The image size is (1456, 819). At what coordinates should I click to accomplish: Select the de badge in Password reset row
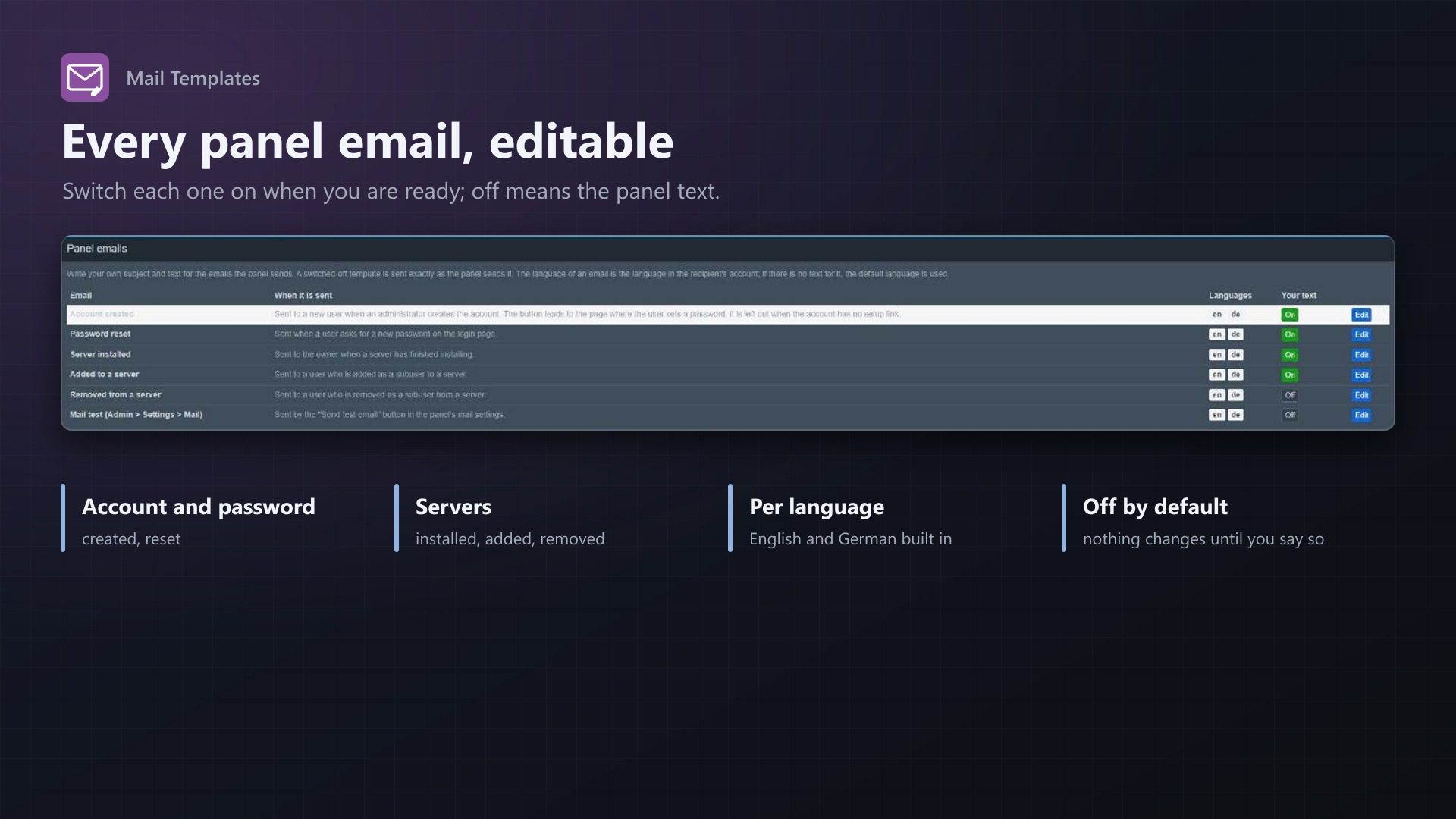pyautogui.click(x=1235, y=334)
